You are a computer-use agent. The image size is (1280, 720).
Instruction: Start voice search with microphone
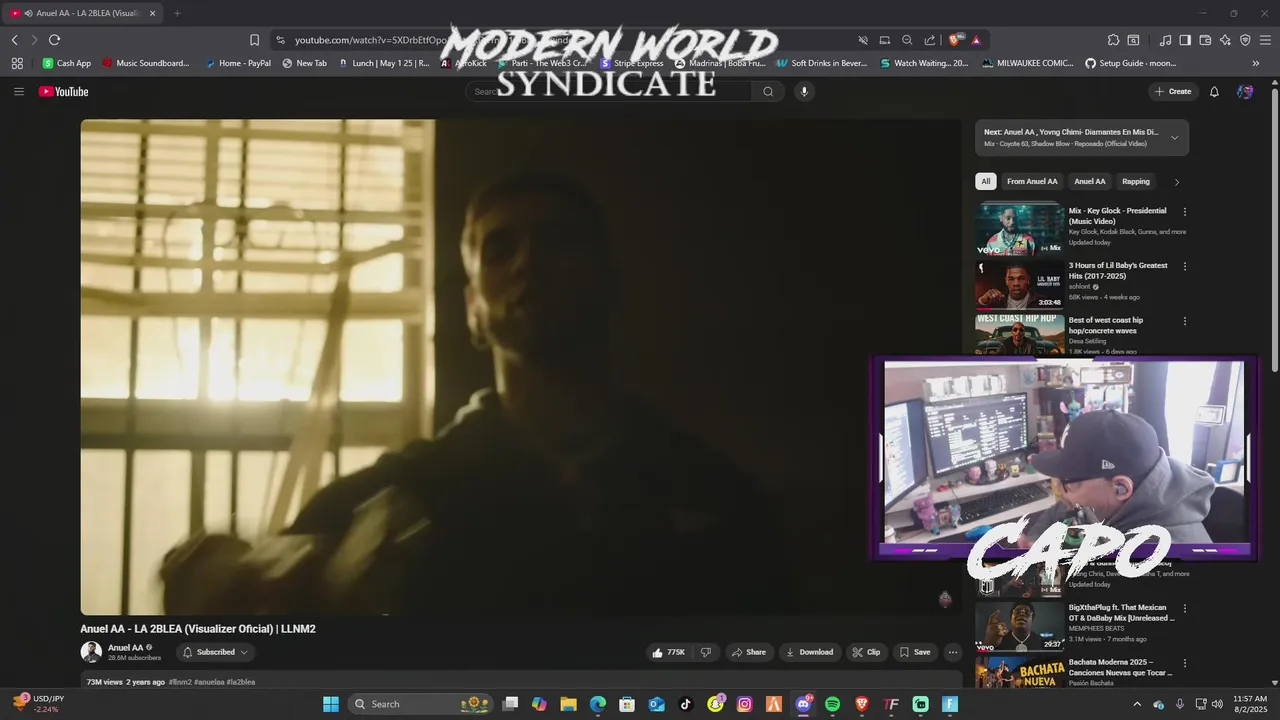tap(803, 91)
